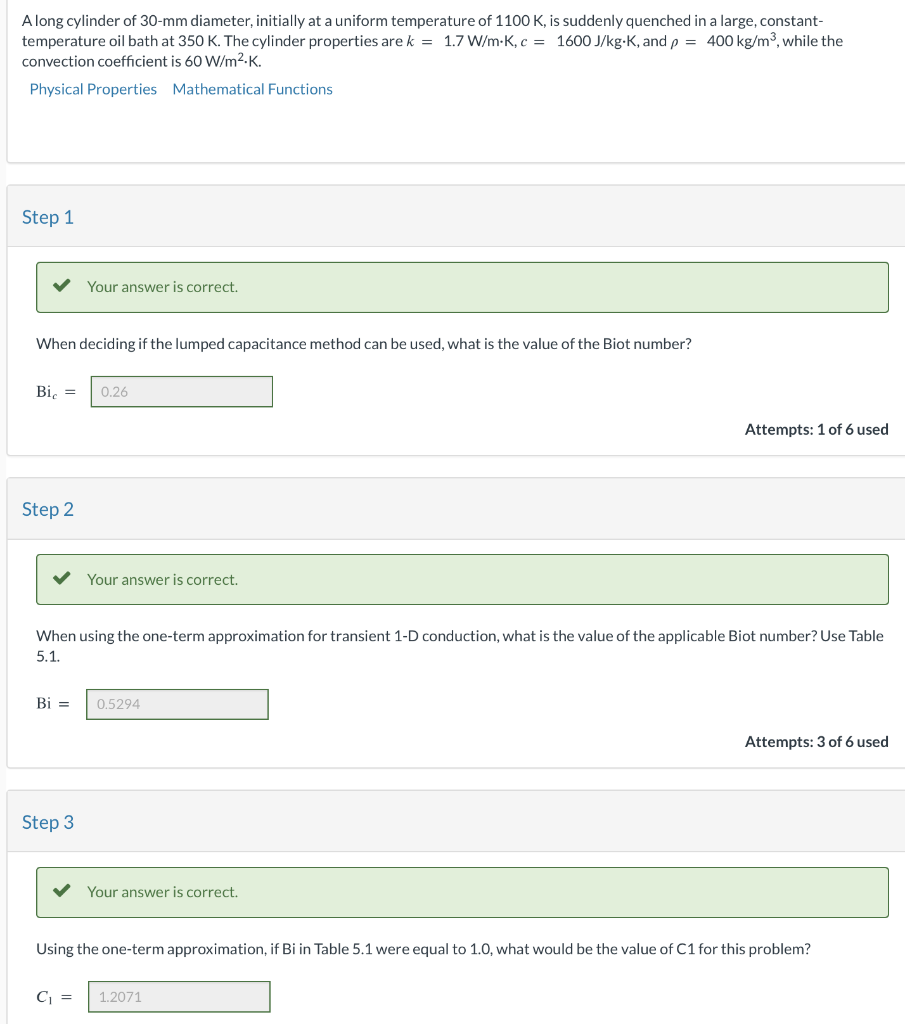Viewport: 905px width, 1024px height.
Task: Click 'Attempts: 1 of 6 used' text
Action: 816,429
